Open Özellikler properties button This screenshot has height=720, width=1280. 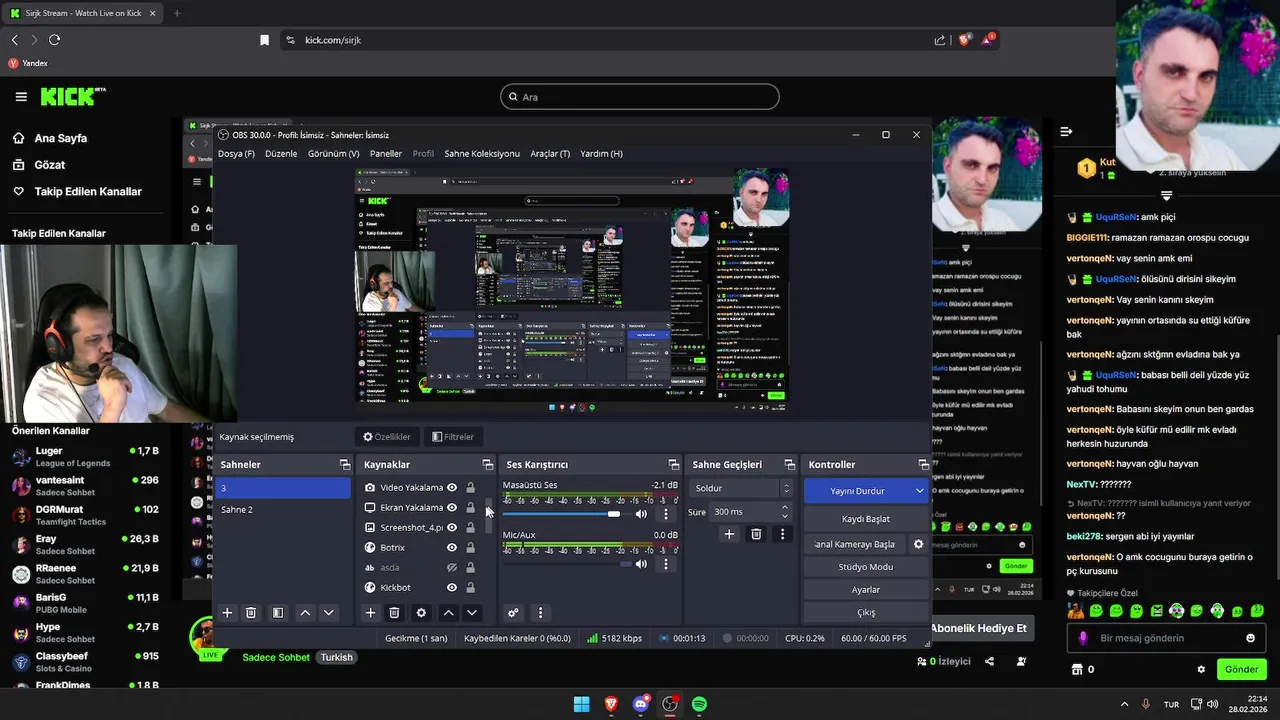click(387, 437)
